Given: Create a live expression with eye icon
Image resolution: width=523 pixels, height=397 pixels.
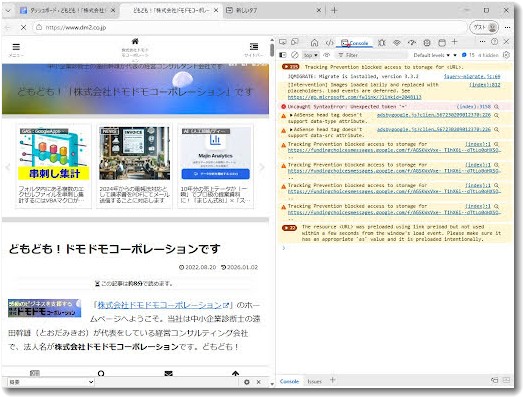Looking at the screenshot, I should pyautogui.click(x=327, y=55).
